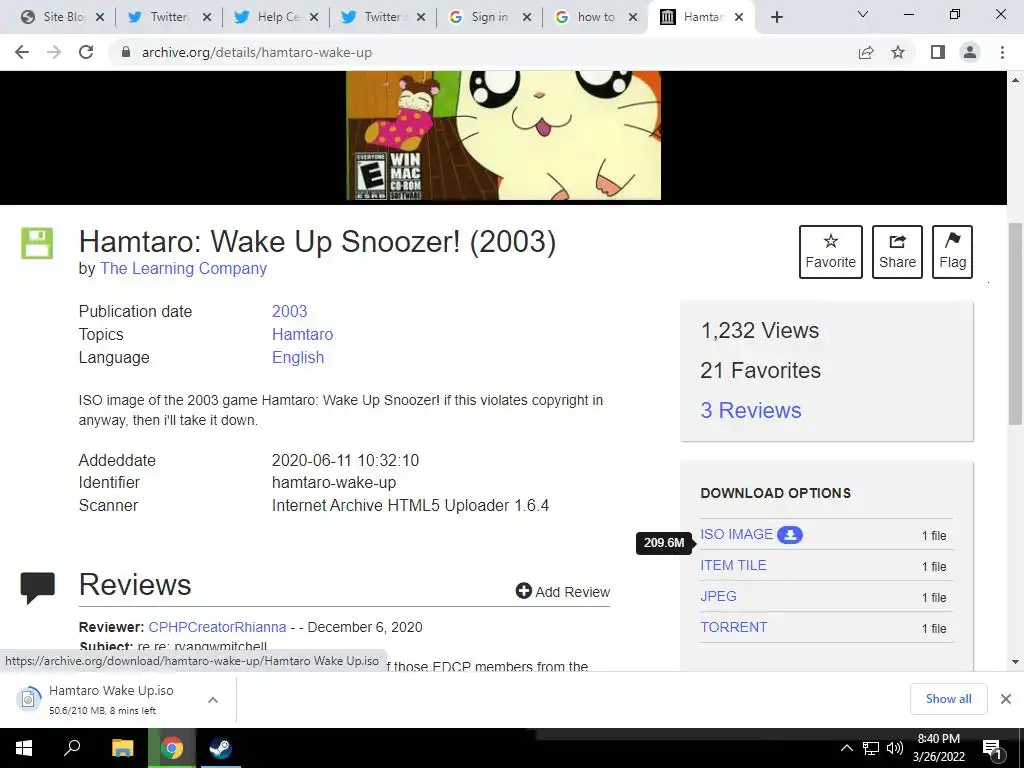Open the Chrome profile avatar
1024x768 pixels.
click(x=970, y=52)
